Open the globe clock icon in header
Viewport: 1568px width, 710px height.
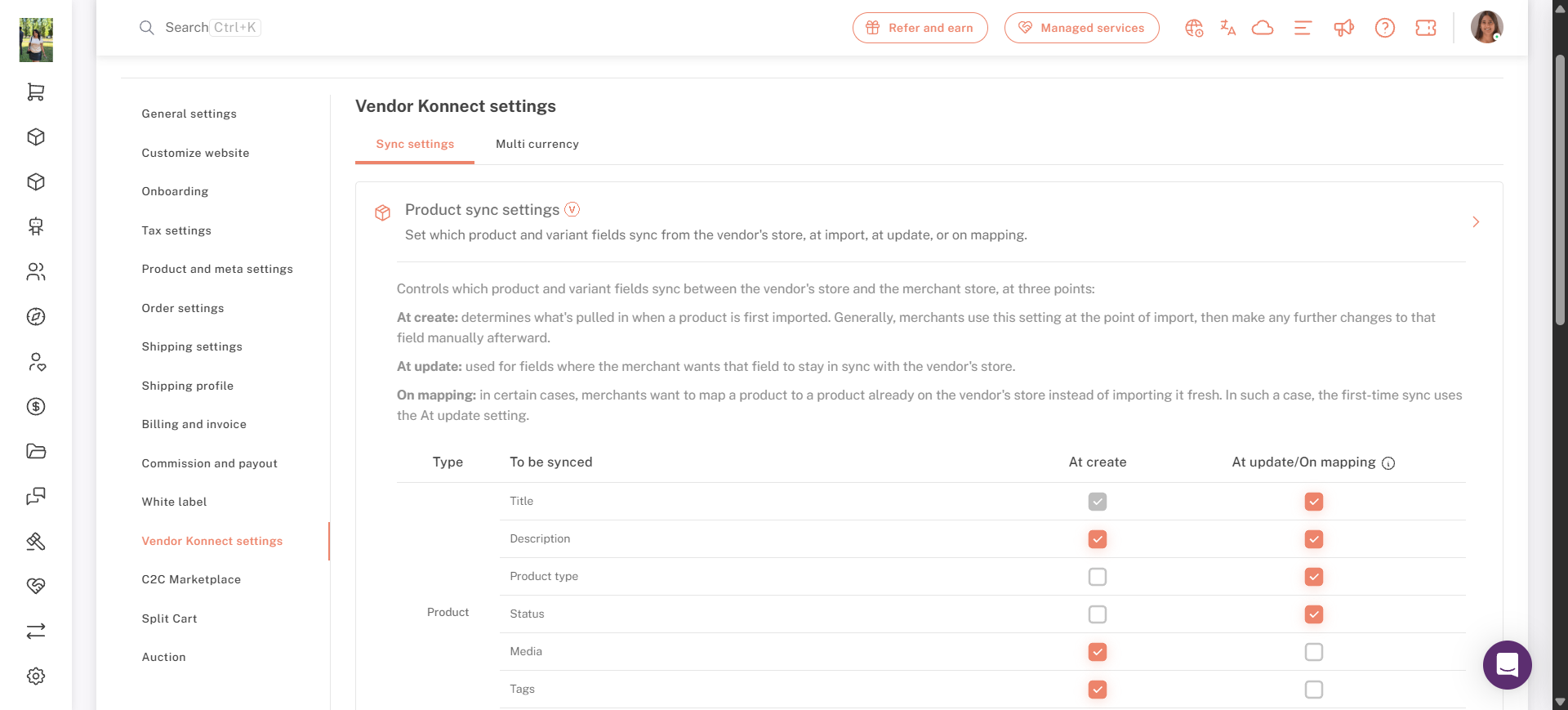click(1194, 28)
